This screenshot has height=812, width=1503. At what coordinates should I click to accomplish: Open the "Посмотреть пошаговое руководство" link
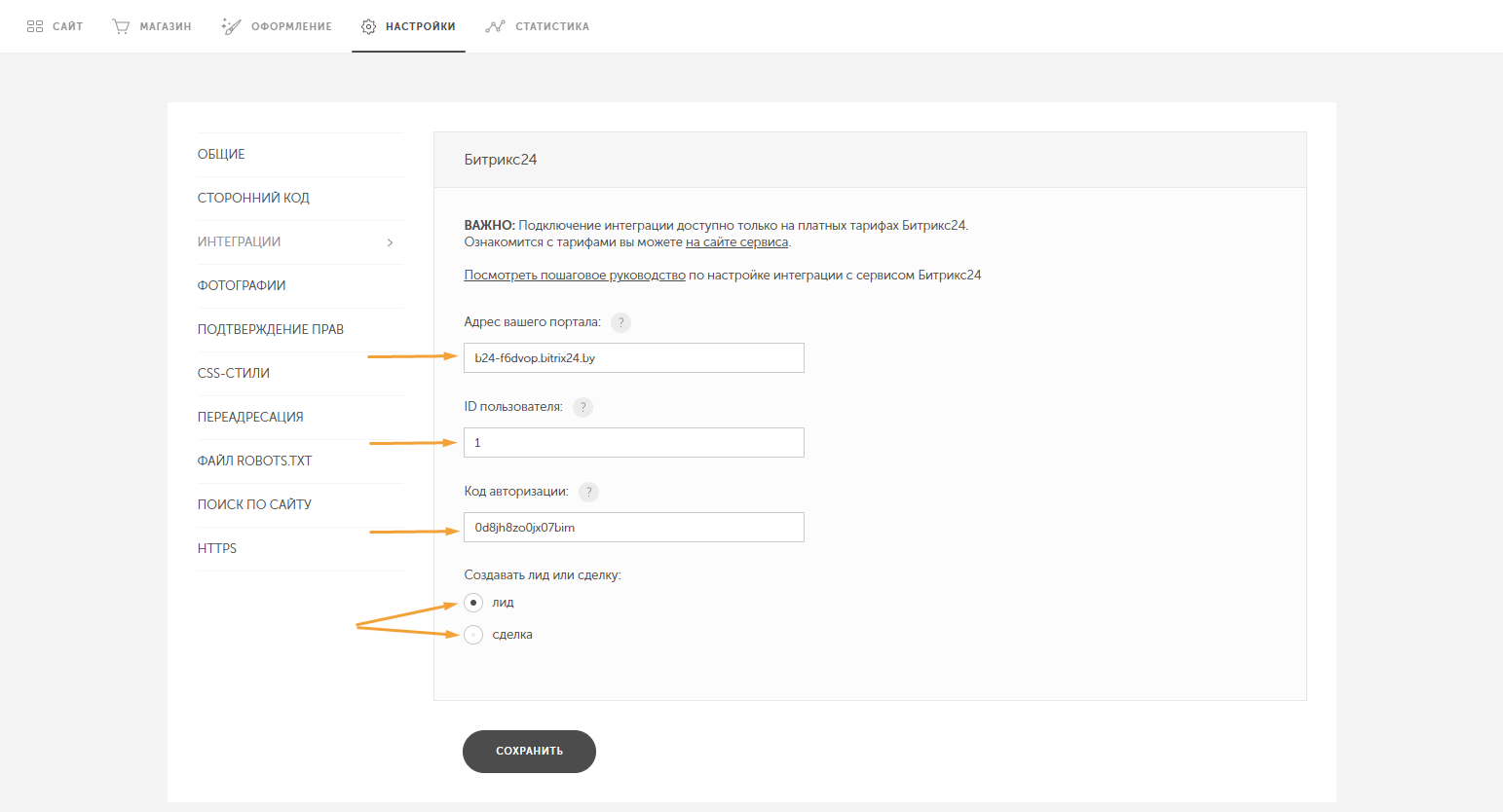tap(575, 276)
